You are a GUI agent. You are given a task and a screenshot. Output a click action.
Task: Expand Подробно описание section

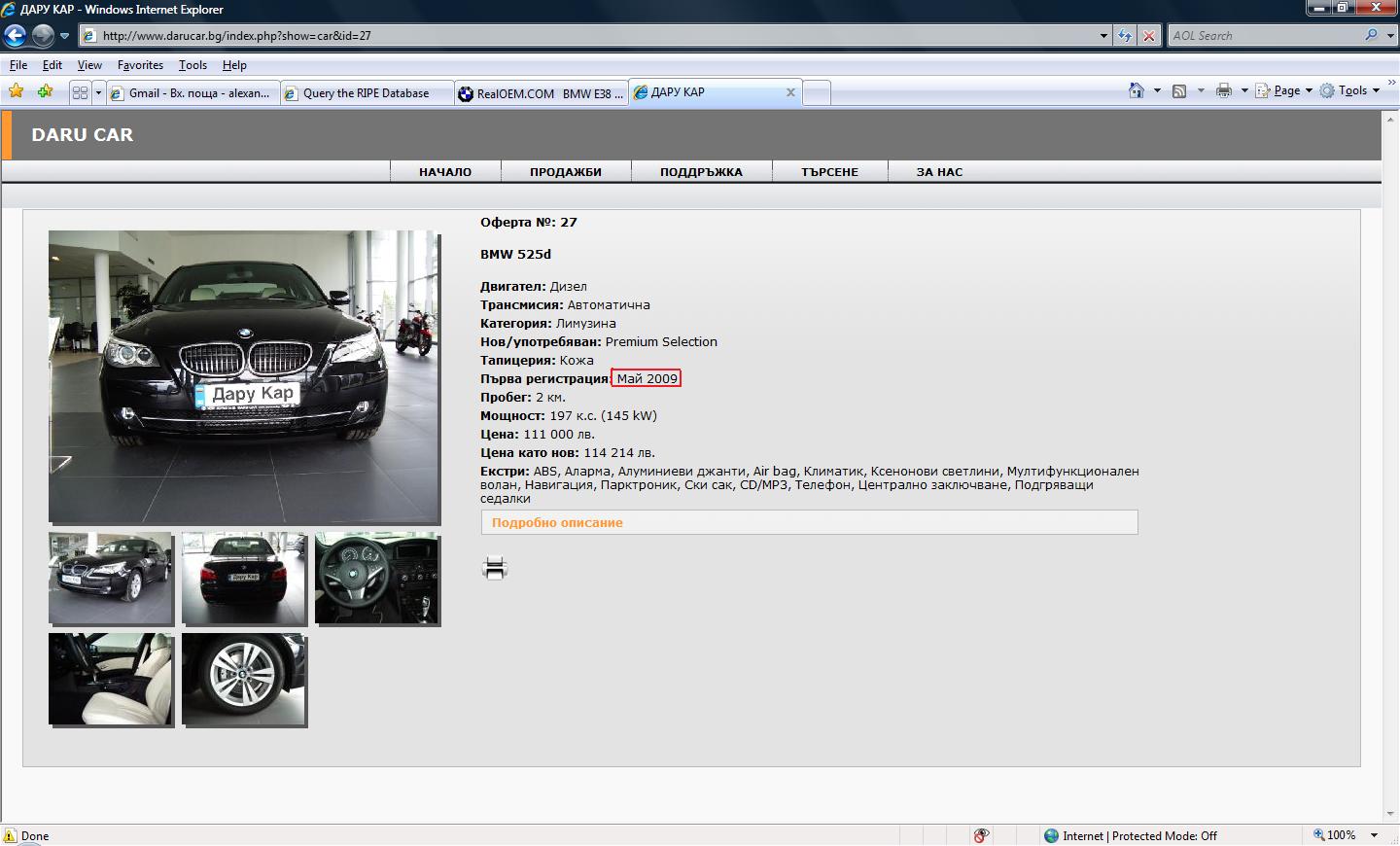(x=809, y=522)
